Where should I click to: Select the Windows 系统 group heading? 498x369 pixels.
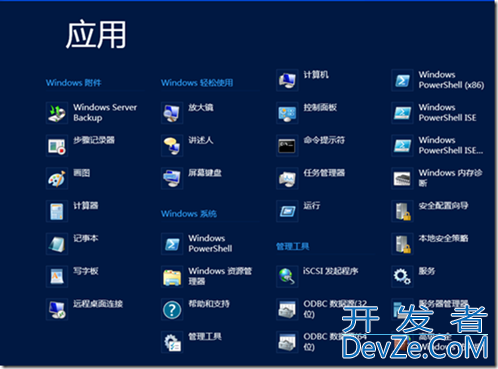point(189,214)
